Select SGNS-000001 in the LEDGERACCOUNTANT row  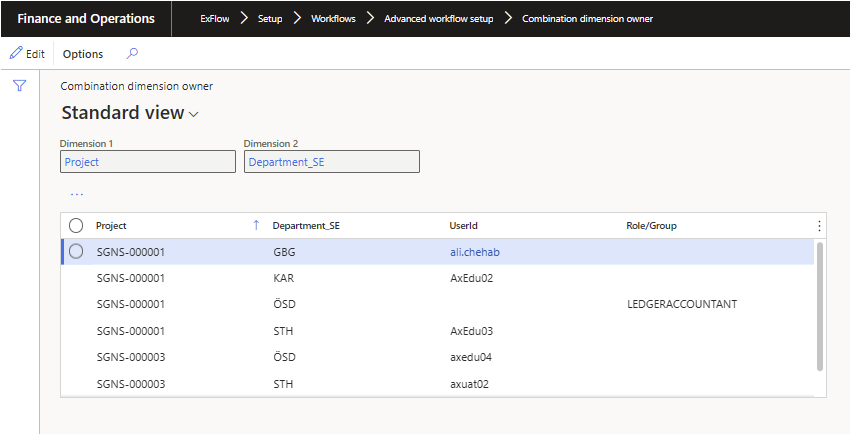coord(131,304)
